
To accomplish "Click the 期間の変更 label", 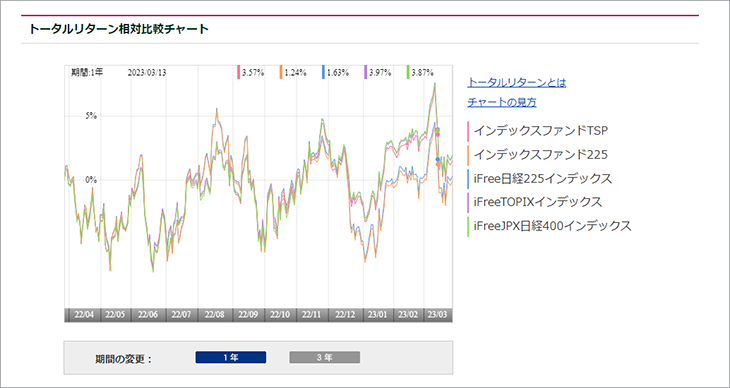I will (x=123, y=359).
